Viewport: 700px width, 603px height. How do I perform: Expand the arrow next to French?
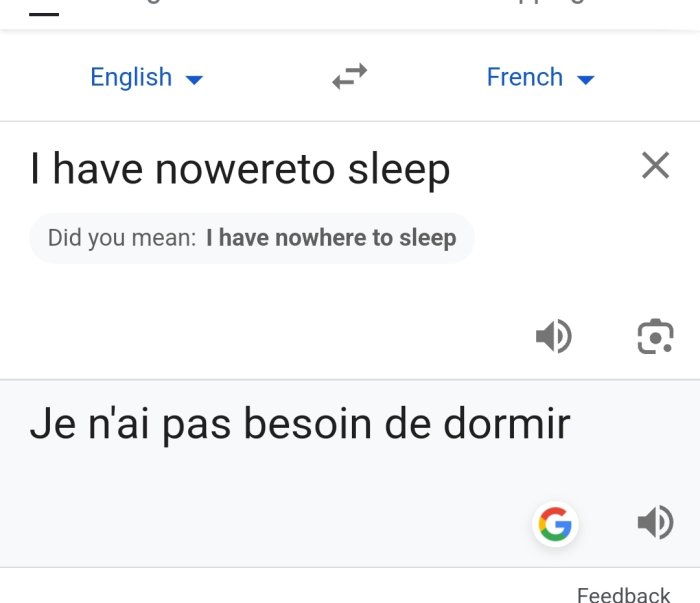coord(585,80)
